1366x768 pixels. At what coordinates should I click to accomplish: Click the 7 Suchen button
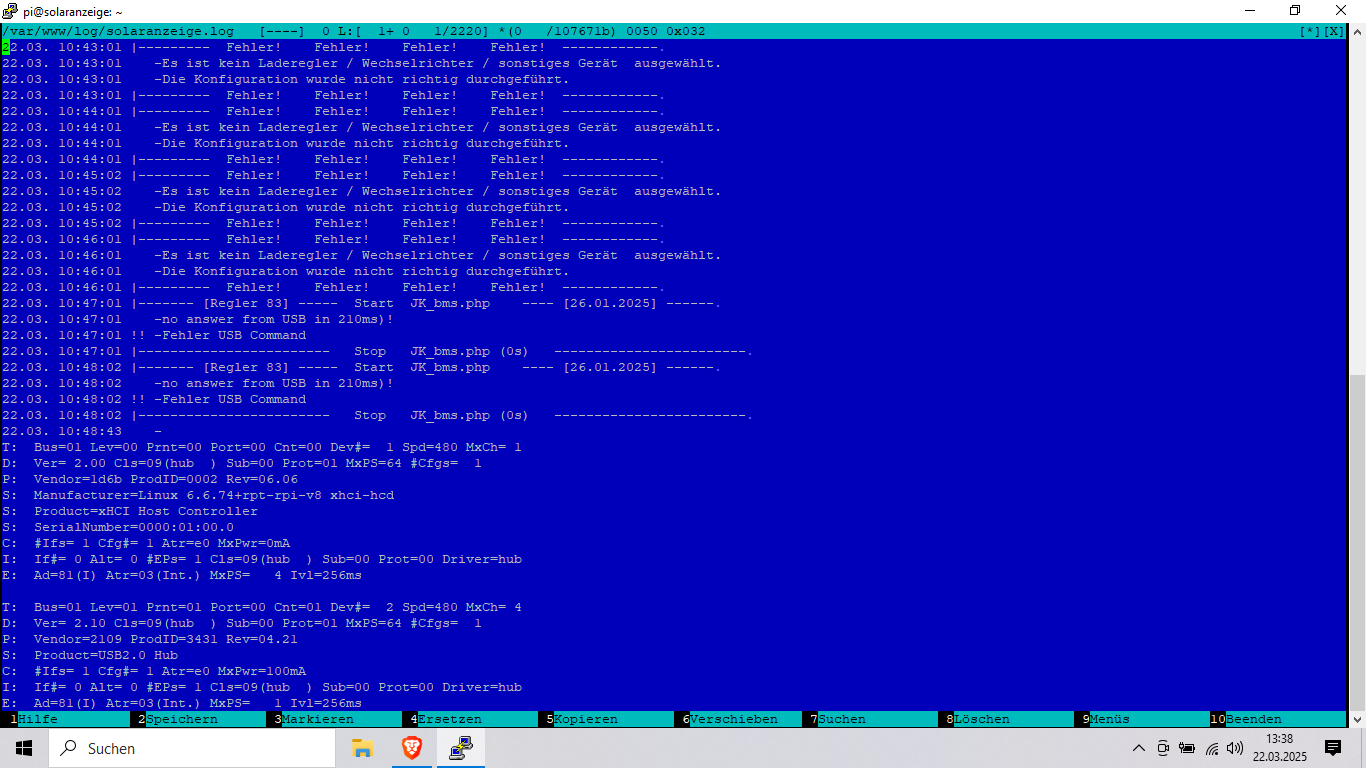[841, 719]
